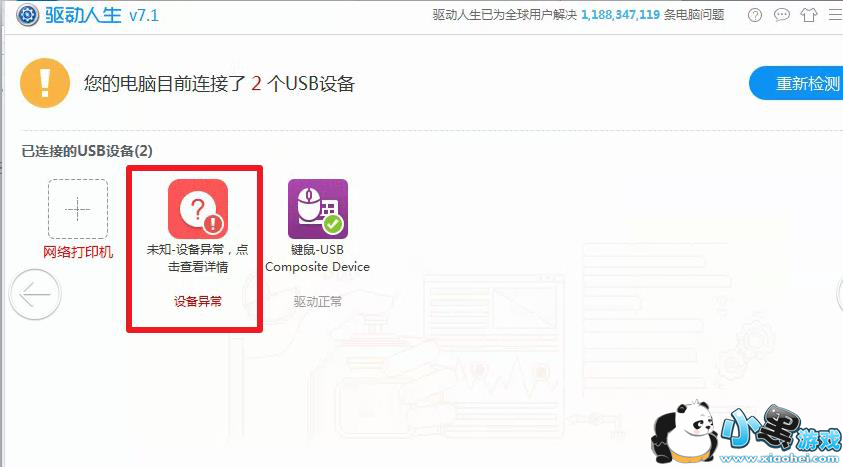Click the 1,188,347,119 problems counter
This screenshot has height=467, width=843.
[x=620, y=15]
